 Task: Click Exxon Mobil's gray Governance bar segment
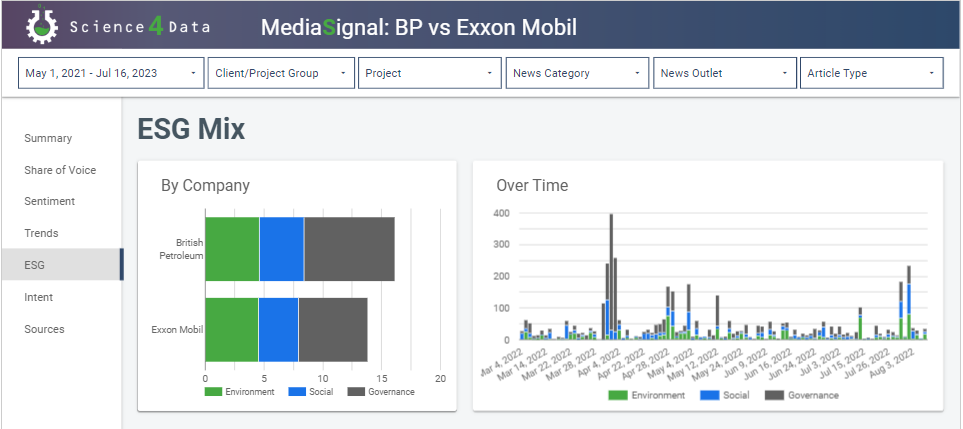coord(333,330)
